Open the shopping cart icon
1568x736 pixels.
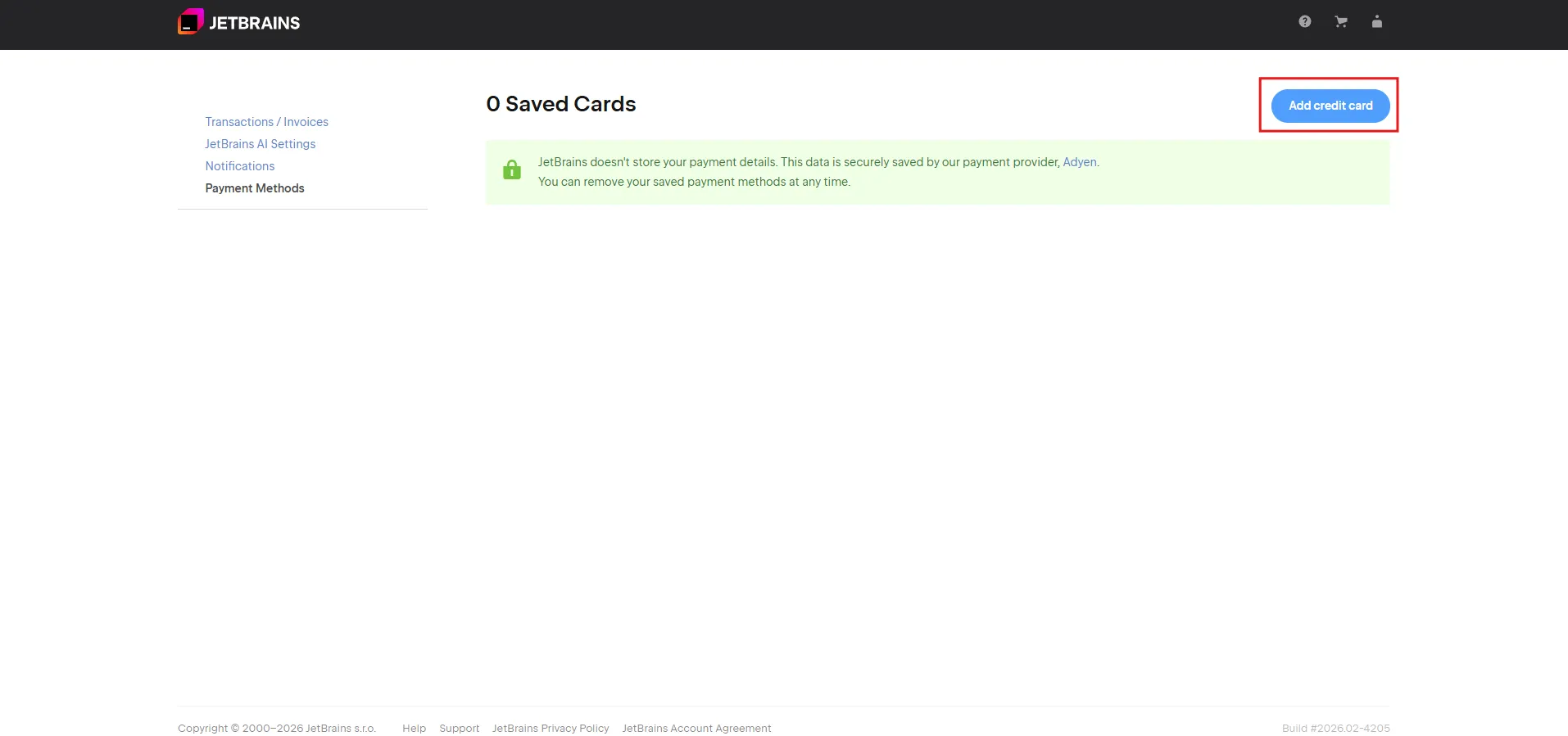(1341, 22)
